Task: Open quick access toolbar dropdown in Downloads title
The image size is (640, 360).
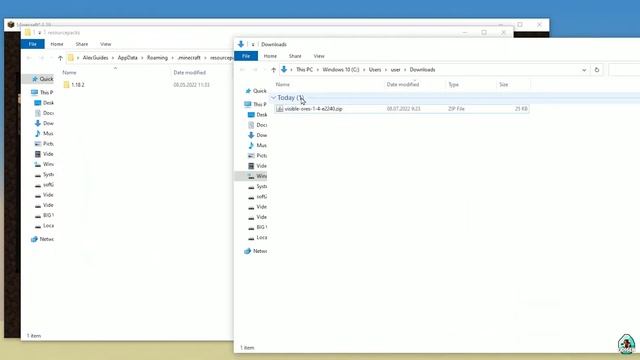Action: (253, 44)
